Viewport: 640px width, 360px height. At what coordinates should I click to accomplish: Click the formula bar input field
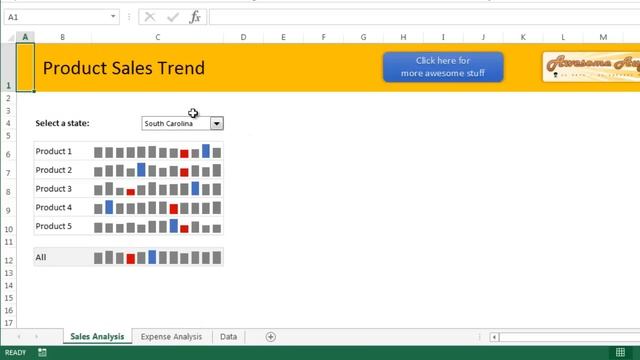(x=424, y=17)
